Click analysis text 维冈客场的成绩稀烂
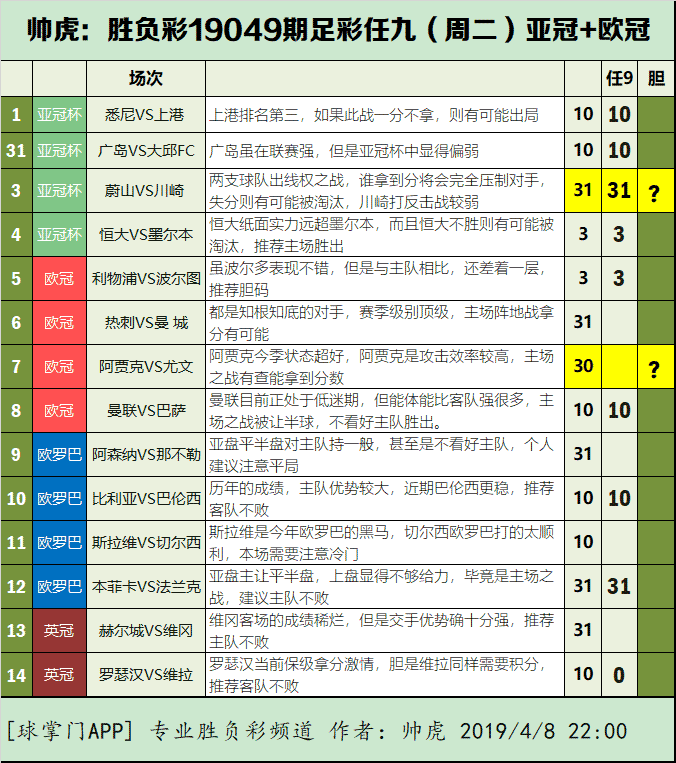 point(276,620)
